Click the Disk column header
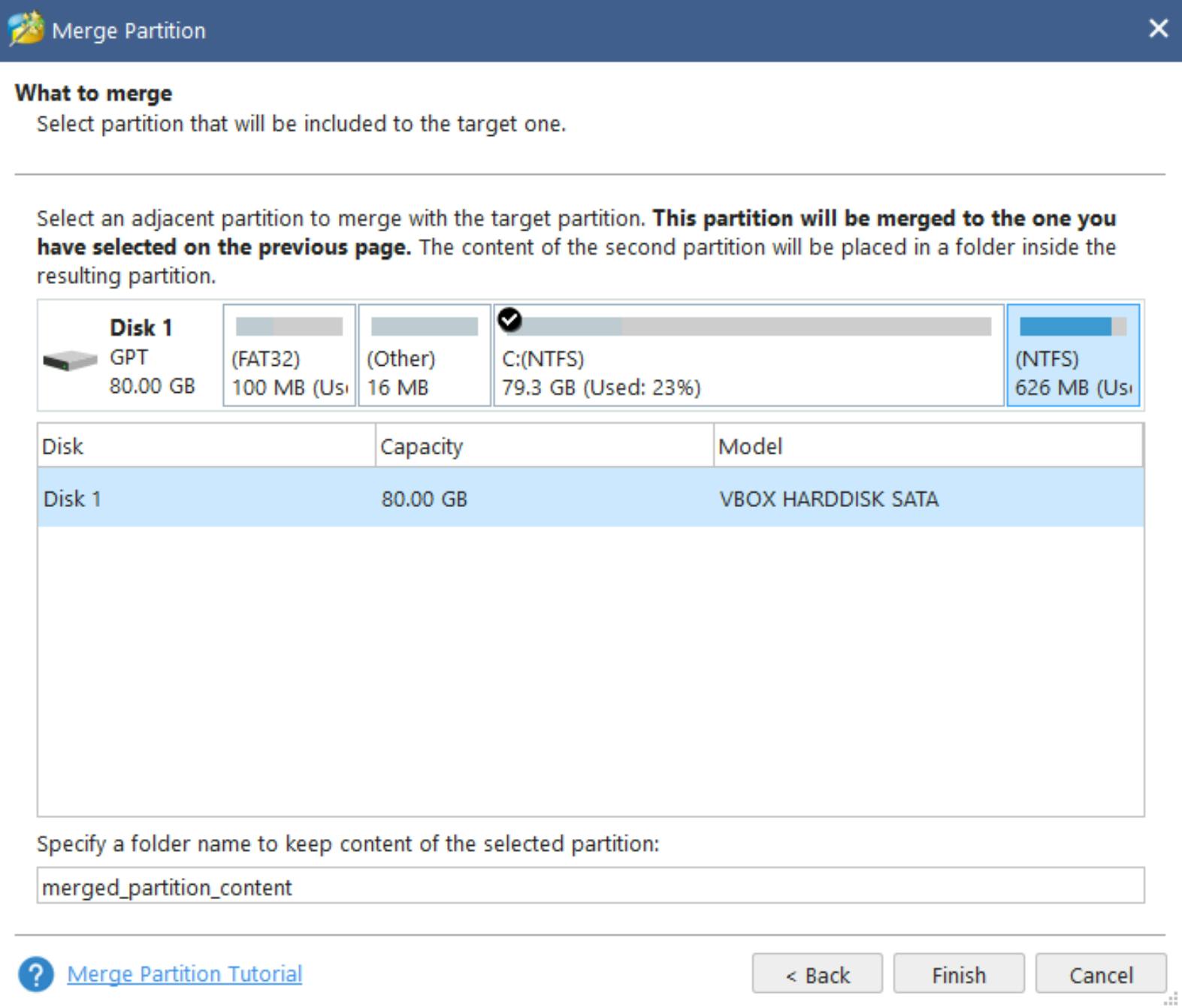Image resolution: width=1182 pixels, height=1008 pixels. coord(206,446)
